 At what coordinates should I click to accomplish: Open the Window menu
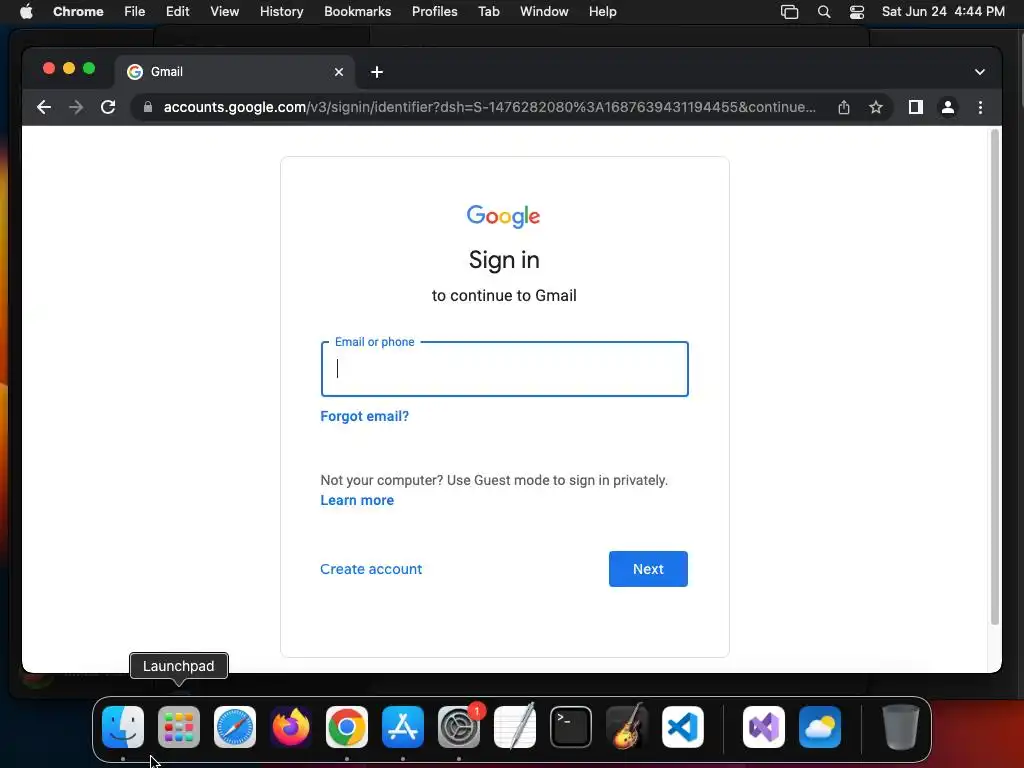tap(544, 12)
